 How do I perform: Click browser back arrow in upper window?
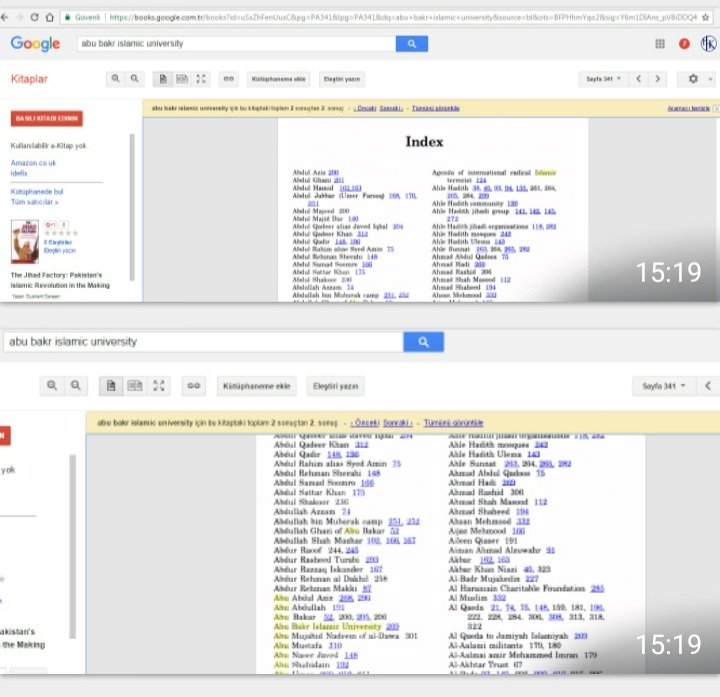pos(5,17)
